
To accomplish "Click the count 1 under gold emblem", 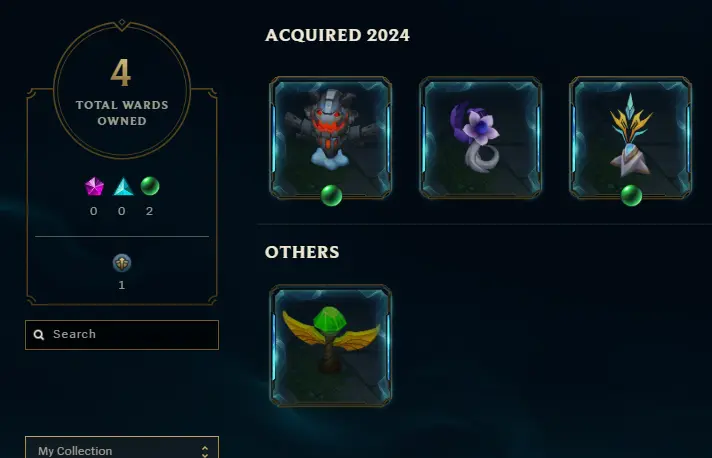I will click(122, 285).
